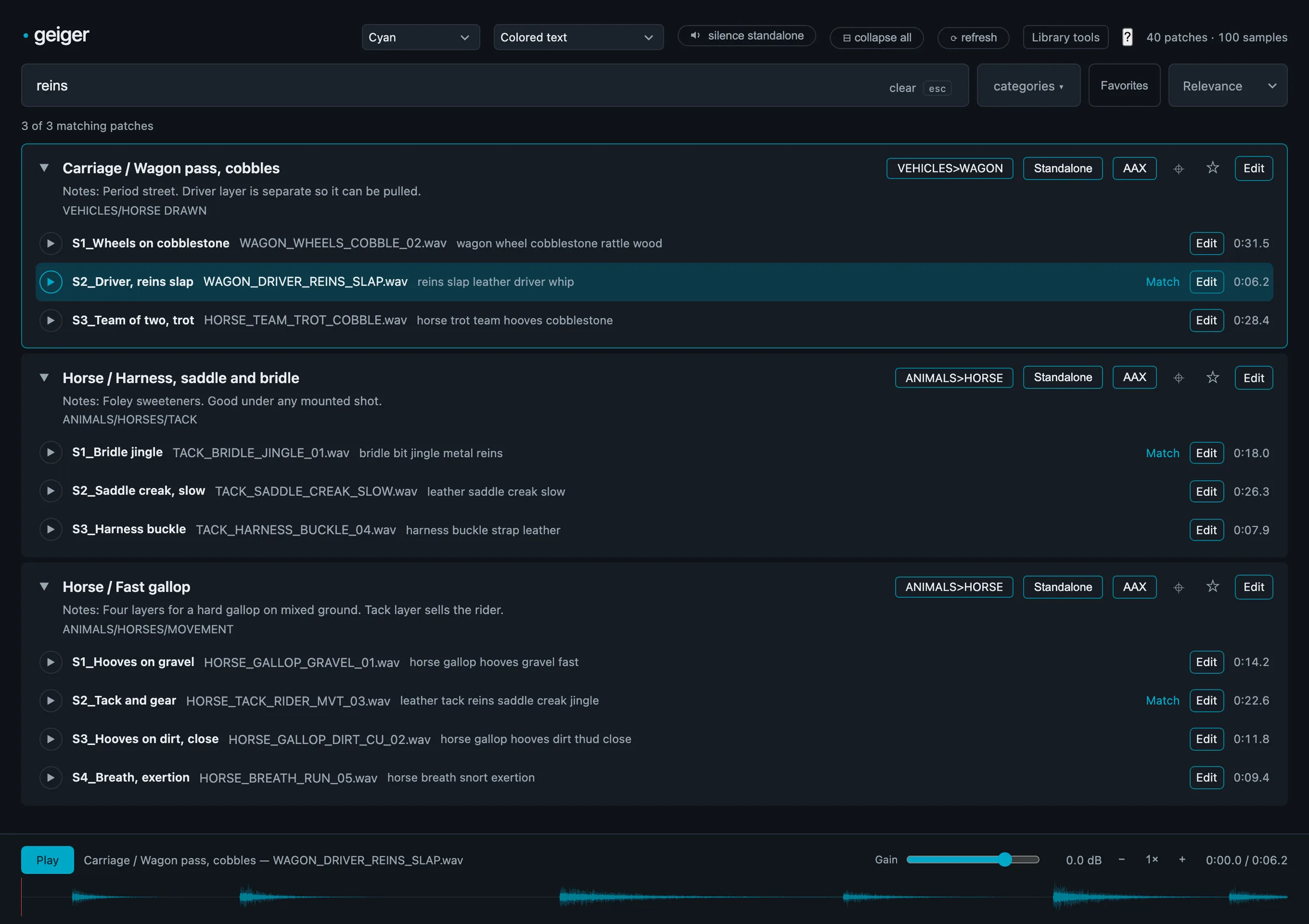Open Library tools
The image size is (1309, 924).
coord(1065,38)
